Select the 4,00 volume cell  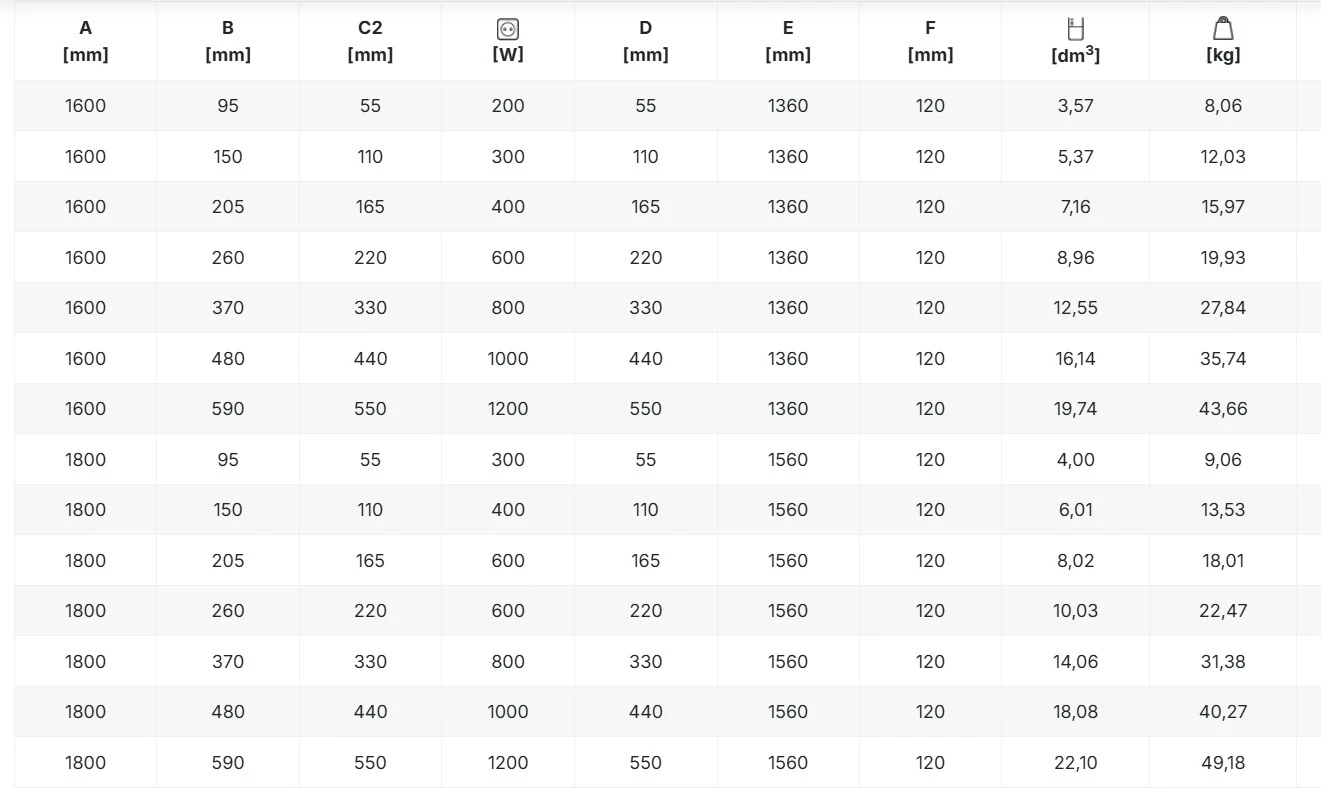pyautogui.click(x=1075, y=460)
